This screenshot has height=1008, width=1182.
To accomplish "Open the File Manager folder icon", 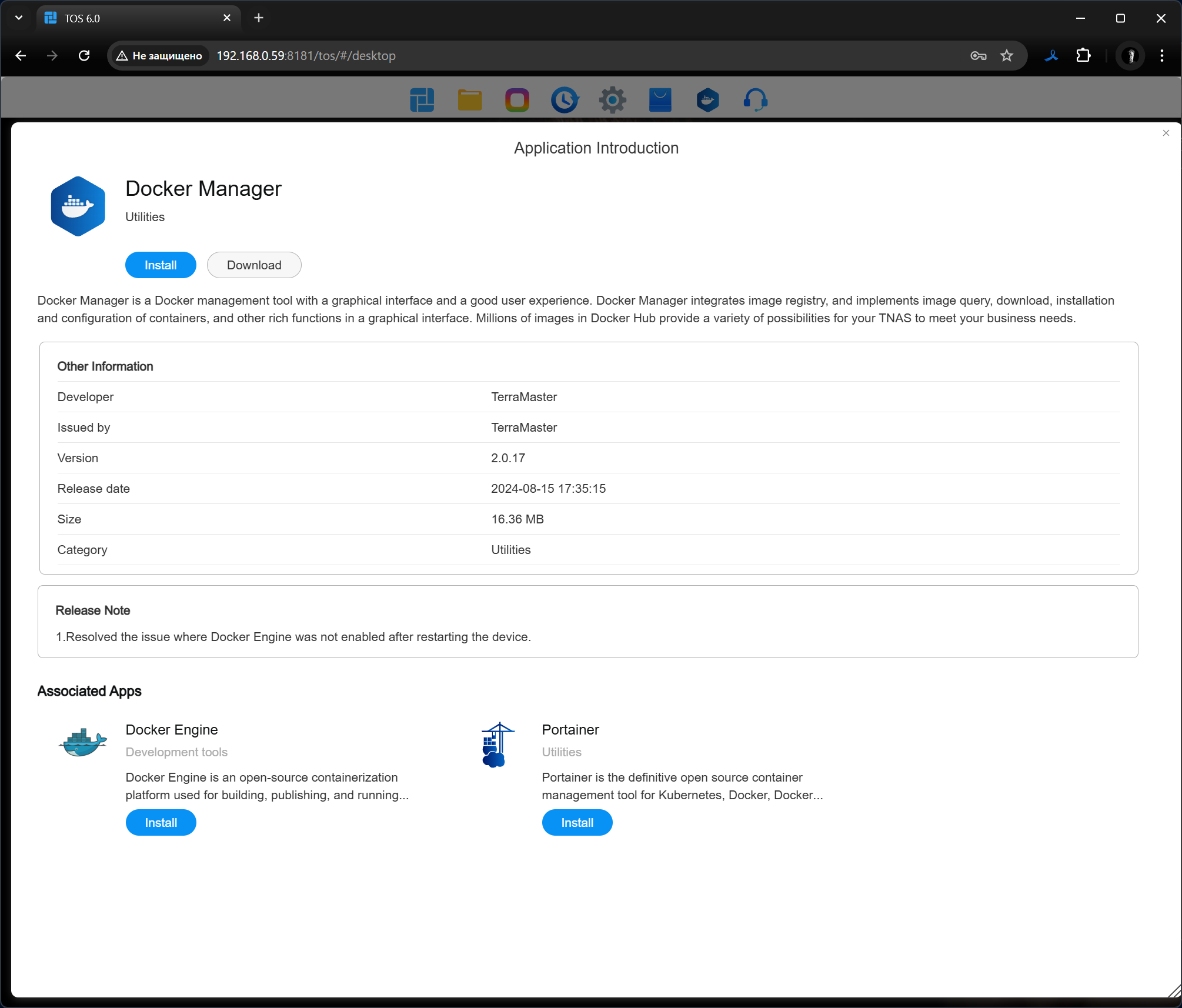I will coord(469,100).
